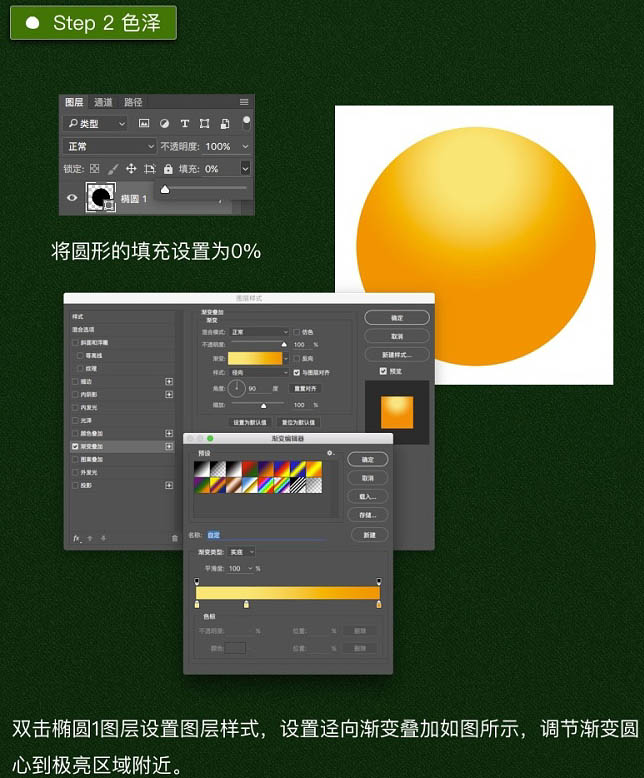Viewport: 644px width, 778px height.
Task: Open the 正常 blend mode dropdown in Layers panel
Action: click(x=110, y=146)
